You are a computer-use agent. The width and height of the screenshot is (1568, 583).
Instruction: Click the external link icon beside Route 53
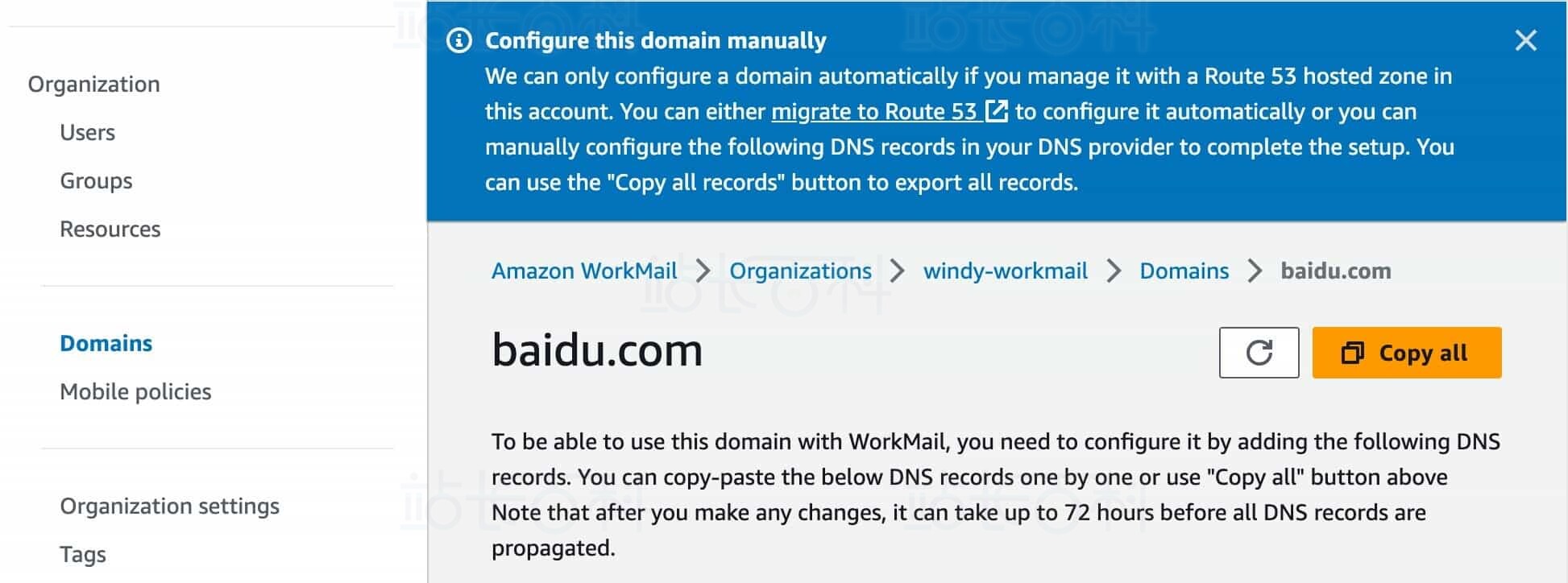(x=997, y=111)
